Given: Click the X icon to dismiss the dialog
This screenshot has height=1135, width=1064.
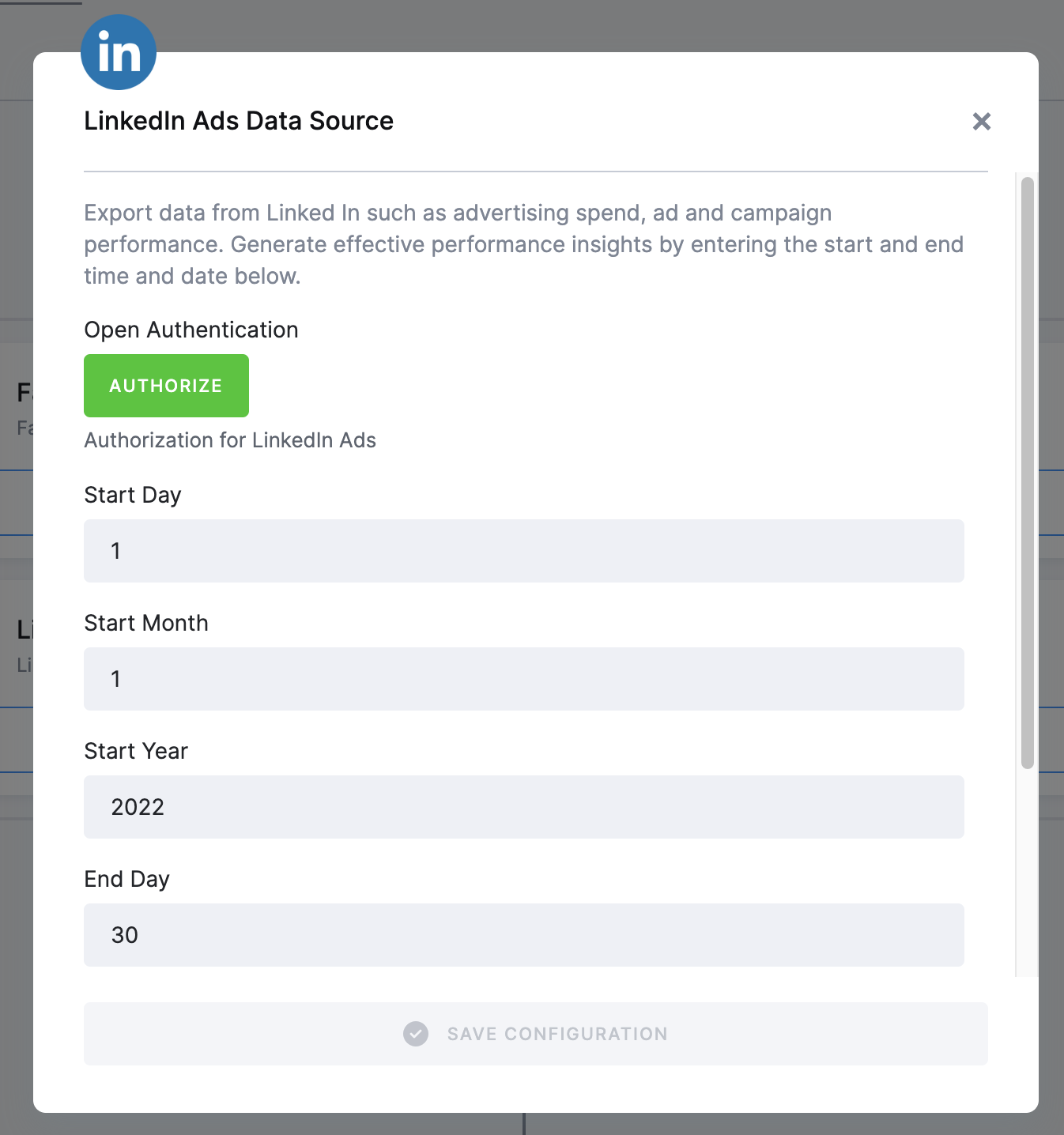Looking at the screenshot, I should pos(981,122).
